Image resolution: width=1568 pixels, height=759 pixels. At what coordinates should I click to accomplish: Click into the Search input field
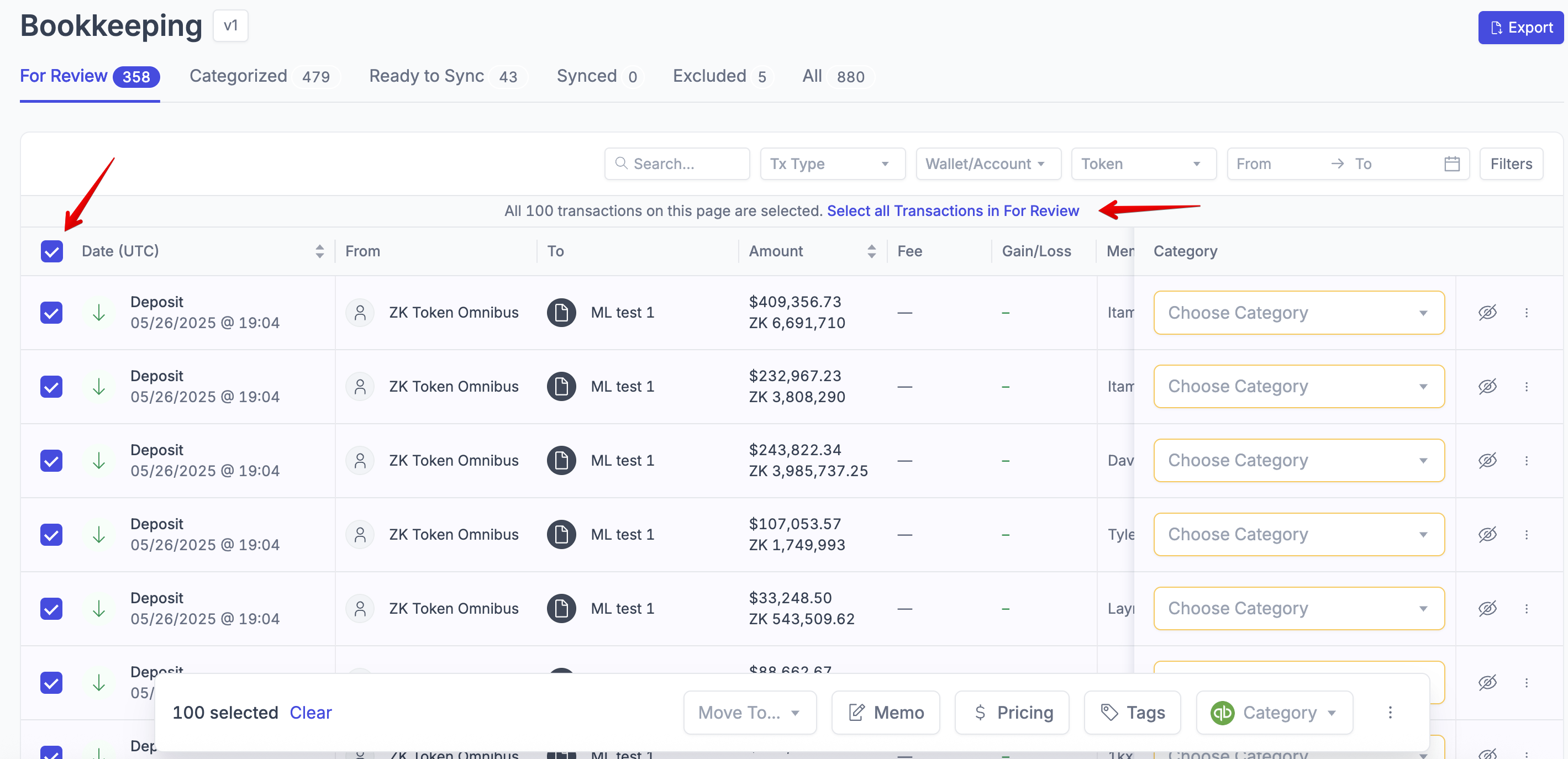[x=685, y=164]
